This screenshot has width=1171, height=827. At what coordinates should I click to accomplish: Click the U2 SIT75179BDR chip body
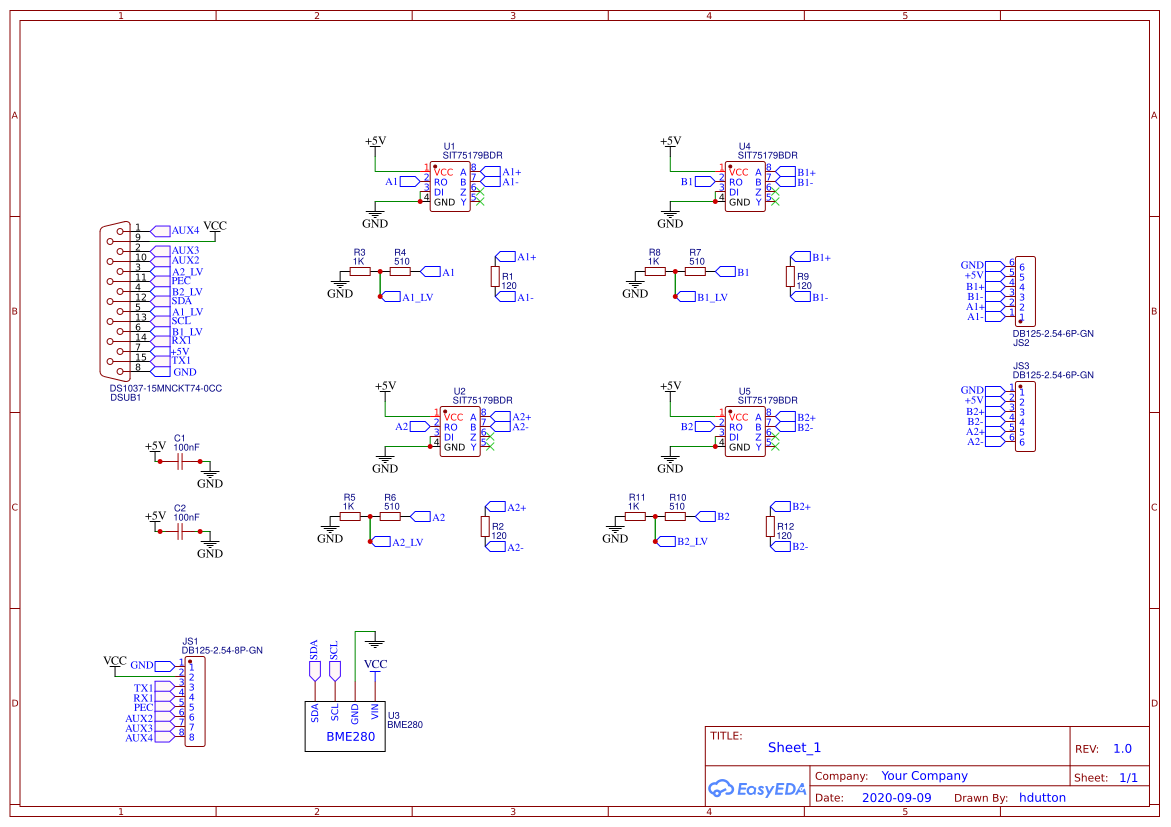click(x=460, y=432)
